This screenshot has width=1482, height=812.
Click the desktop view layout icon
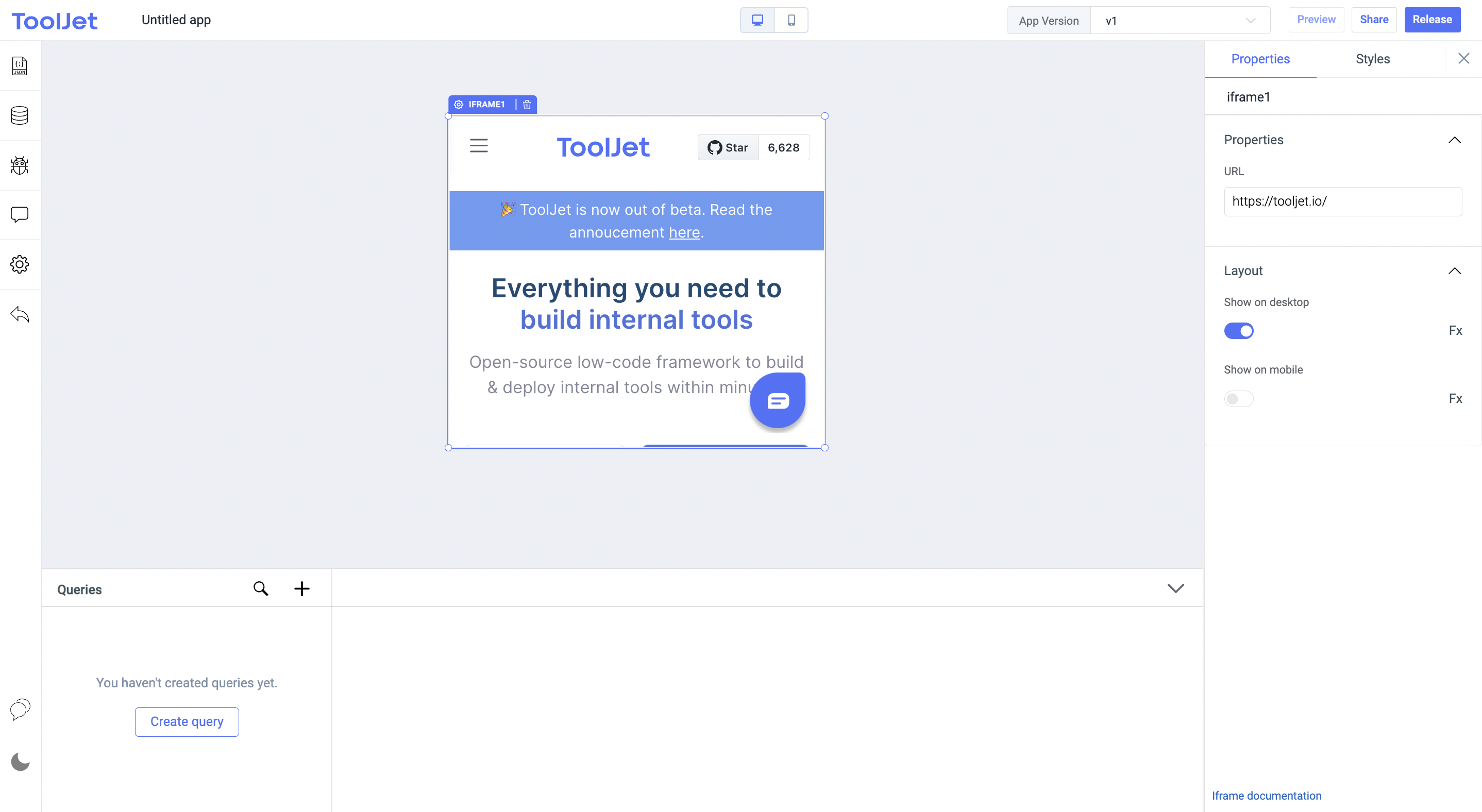click(758, 19)
